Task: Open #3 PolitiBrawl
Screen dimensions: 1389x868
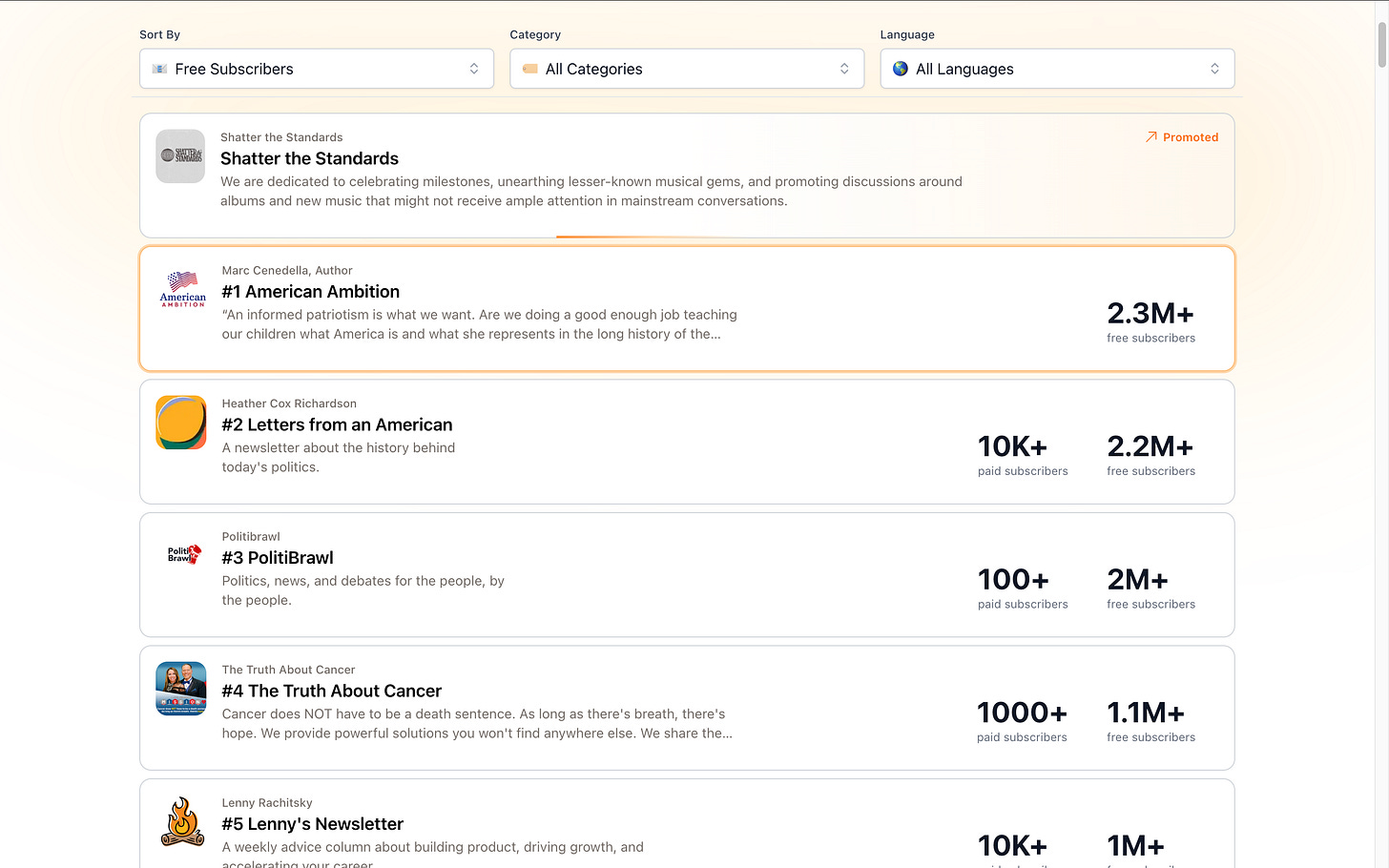Action: tap(278, 558)
